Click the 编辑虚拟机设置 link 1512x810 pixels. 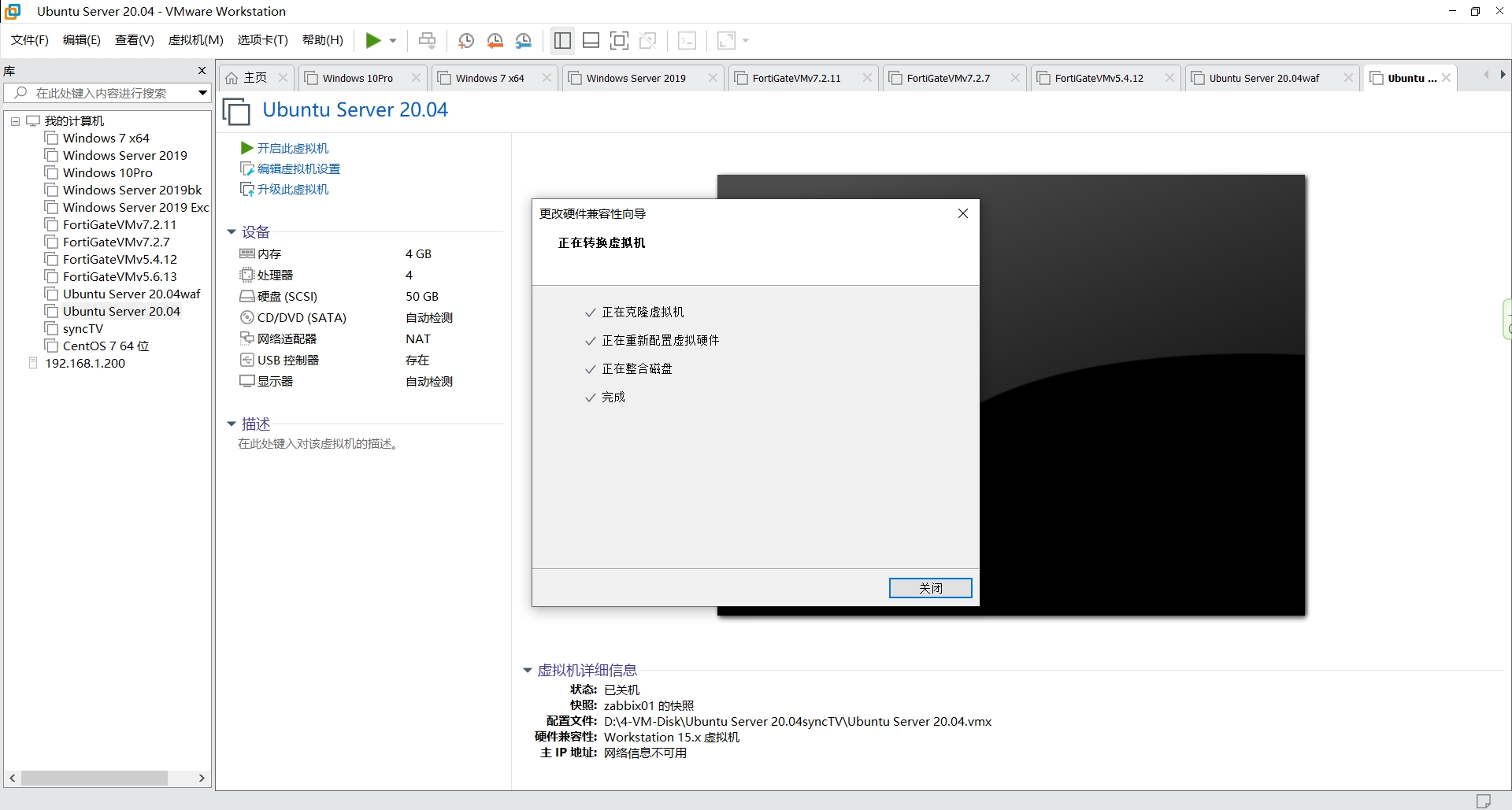click(x=298, y=168)
